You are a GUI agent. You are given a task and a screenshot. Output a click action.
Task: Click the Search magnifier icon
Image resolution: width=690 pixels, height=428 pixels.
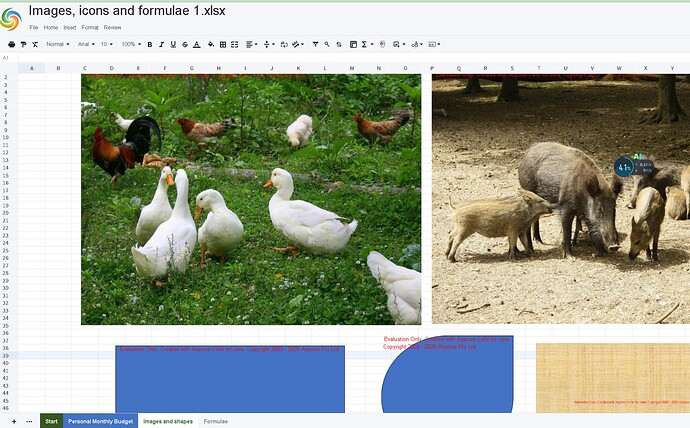pyautogui.click(x=327, y=44)
